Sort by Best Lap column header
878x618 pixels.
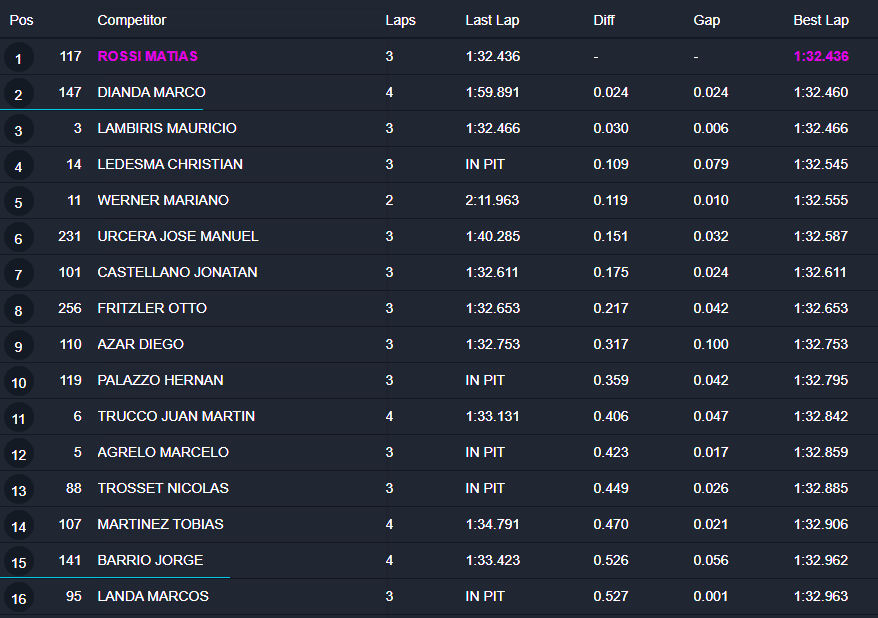pos(821,20)
